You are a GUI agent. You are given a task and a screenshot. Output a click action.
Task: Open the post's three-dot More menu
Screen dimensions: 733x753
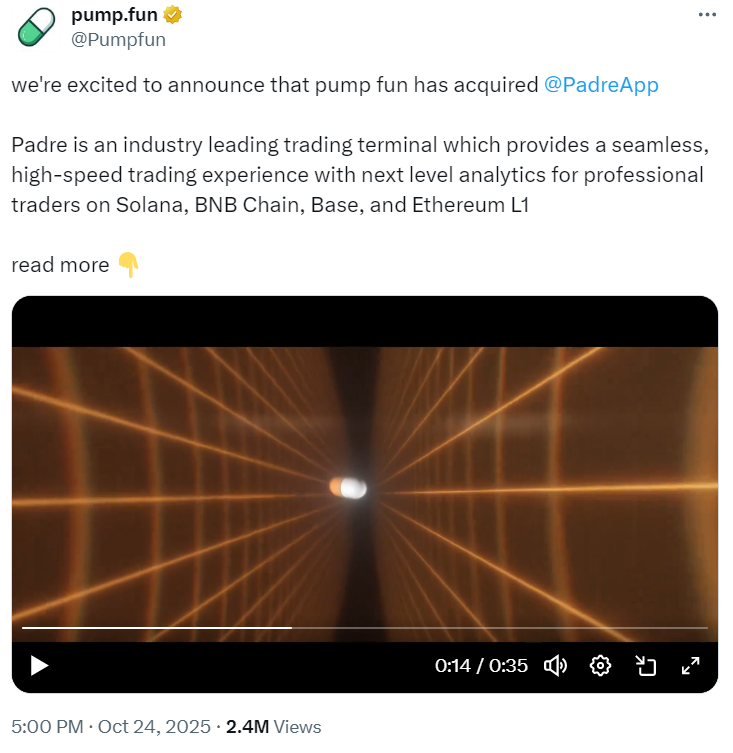706,15
